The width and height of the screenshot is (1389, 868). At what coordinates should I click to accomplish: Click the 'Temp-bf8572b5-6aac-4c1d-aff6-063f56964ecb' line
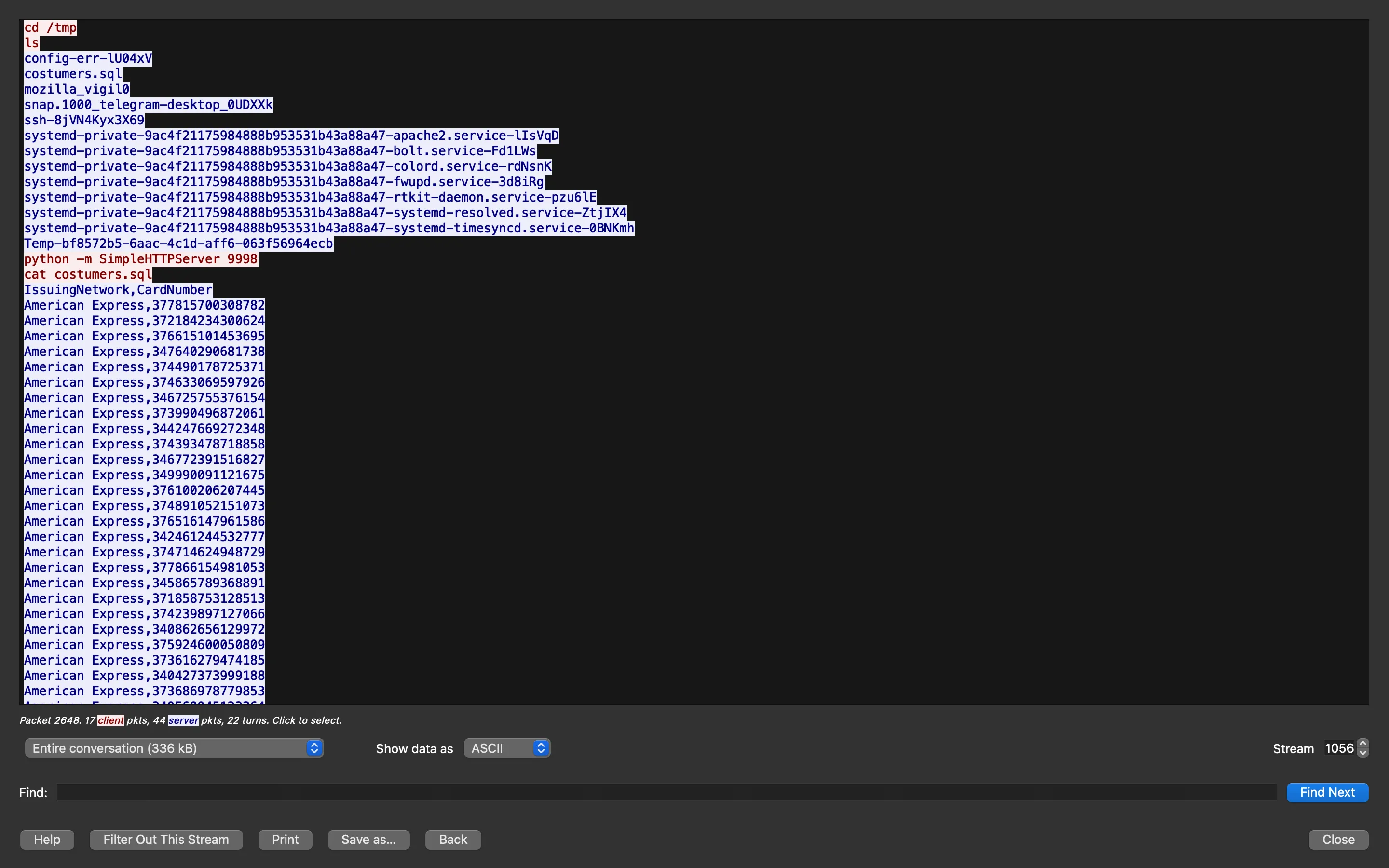tap(178, 244)
